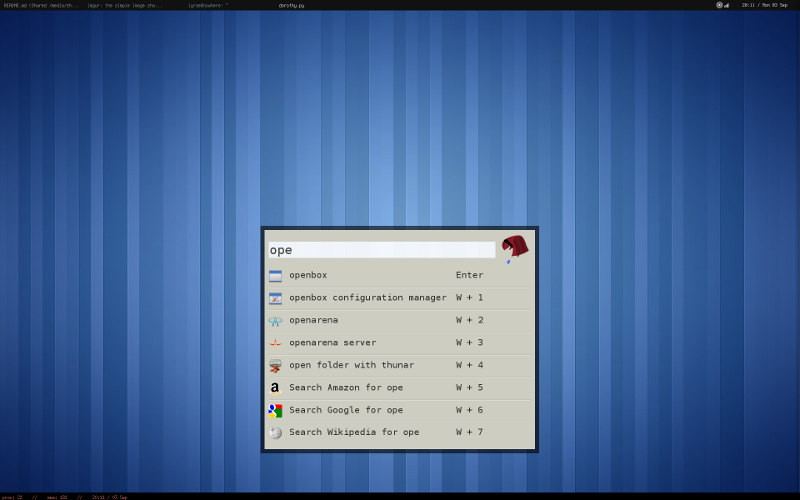The height and width of the screenshot is (500, 800).
Task: Switch to the README.md taskbar window
Action: [41, 5]
